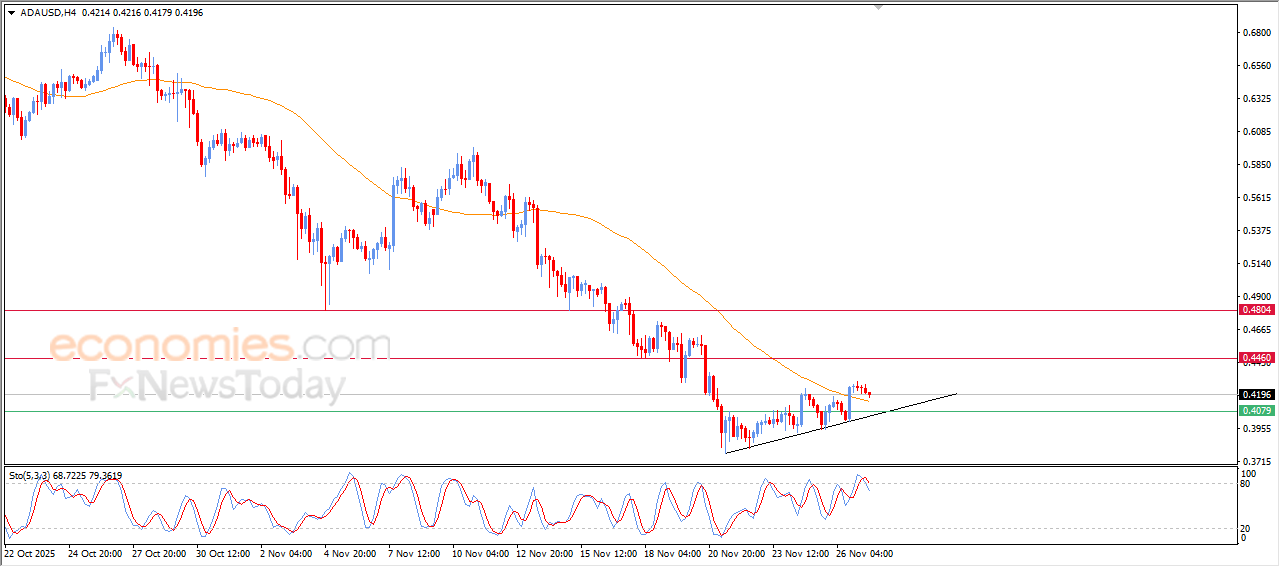Image resolution: width=1280 pixels, height=567 pixels.
Task: Click the 0.6800 label on price axis
Action: [1256, 32]
